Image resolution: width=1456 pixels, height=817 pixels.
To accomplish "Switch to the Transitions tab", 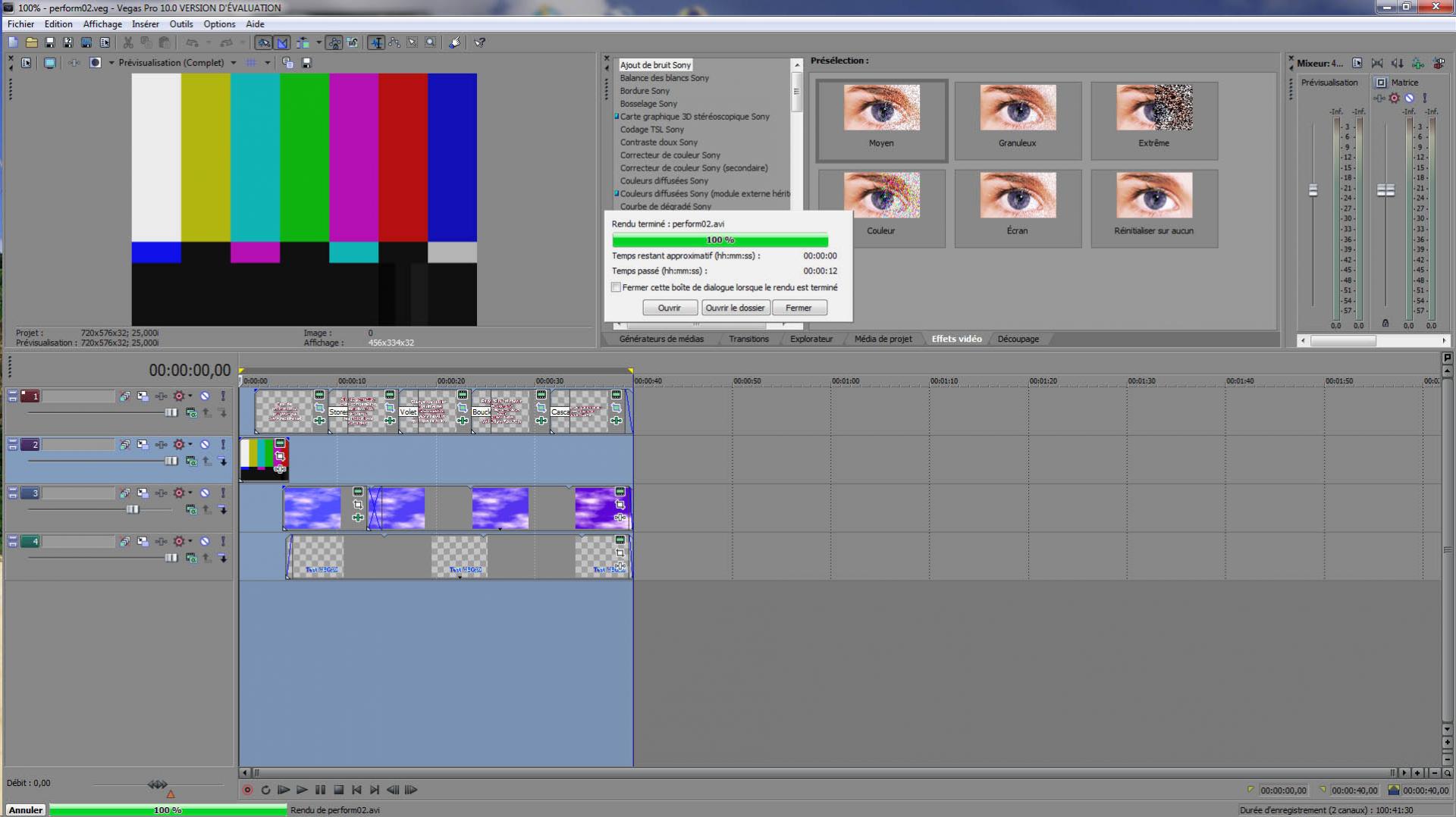I will coord(748,339).
